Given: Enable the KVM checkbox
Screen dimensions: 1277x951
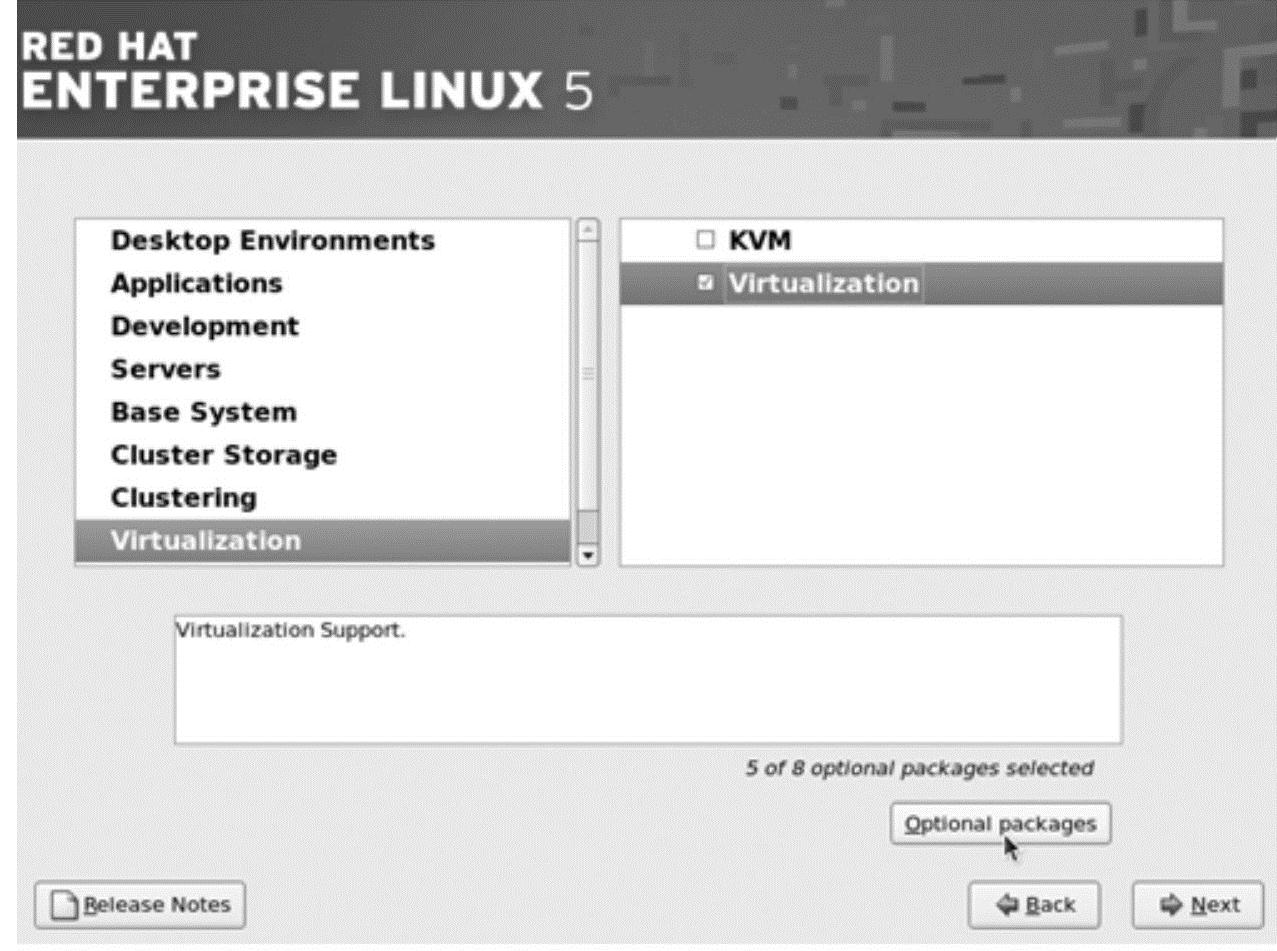Looking at the screenshot, I should 706,241.
